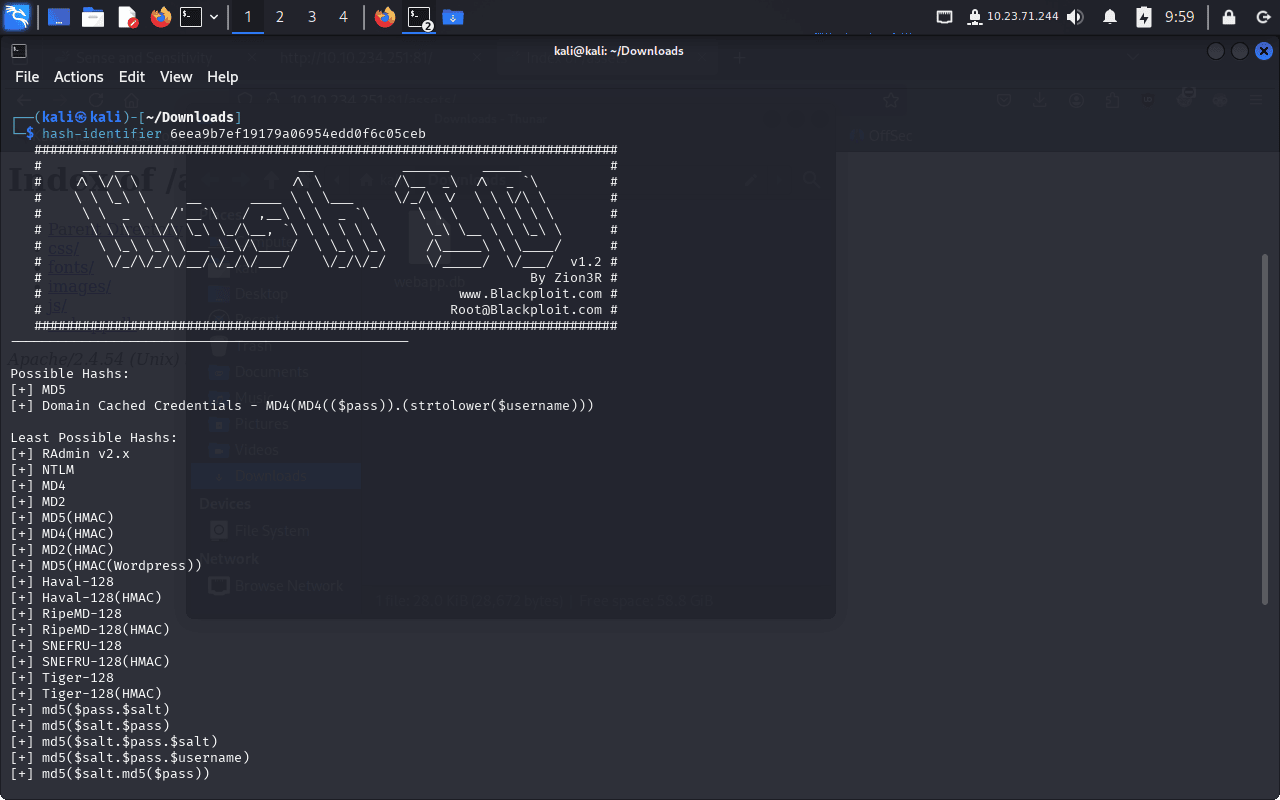Screen dimensions: 1280x800
Task: Open the View menu
Action: click(x=176, y=77)
